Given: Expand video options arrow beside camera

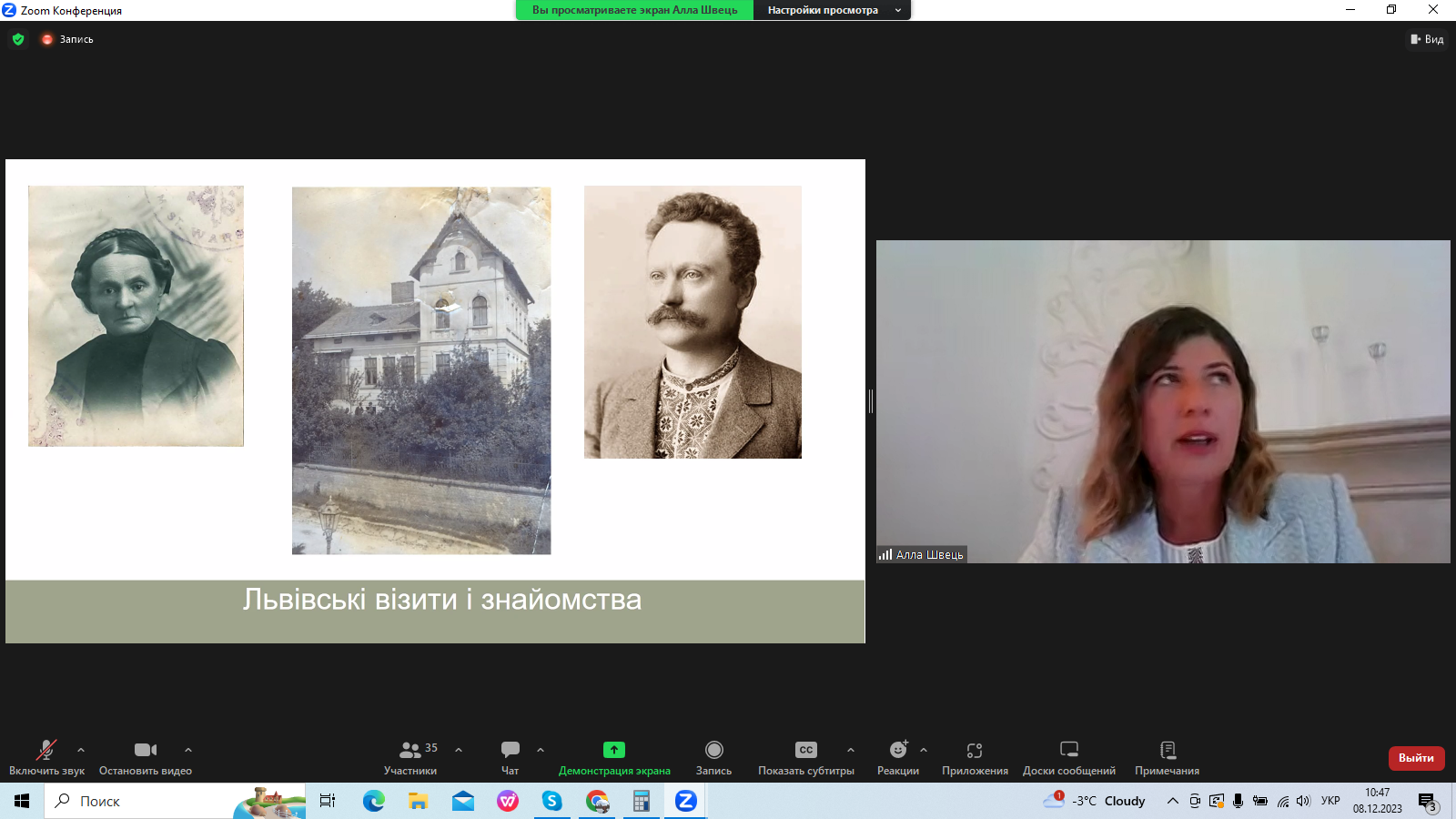Looking at the screenshot, I should (x=188, y=750).
